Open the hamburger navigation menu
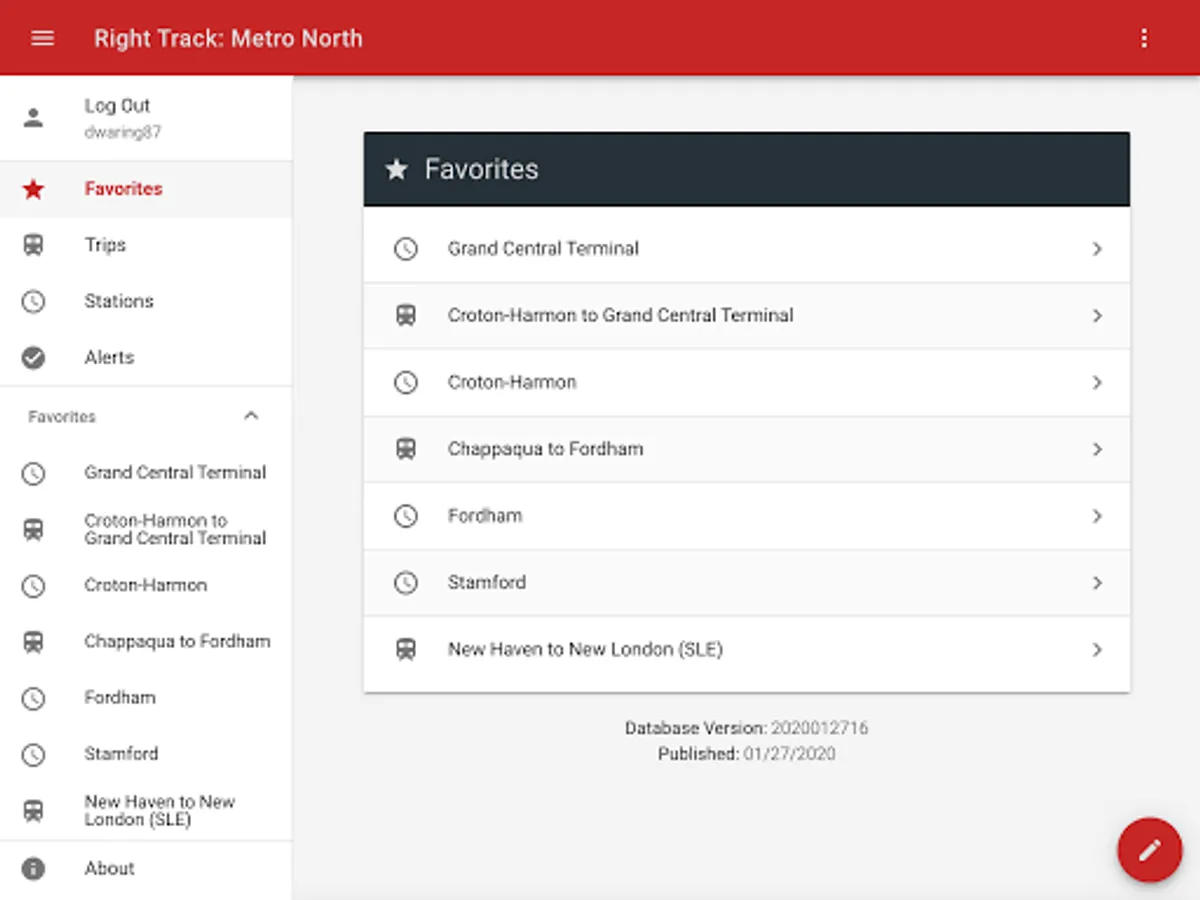The width and height of the screenshot is (1200, 900). pos(42,38)
